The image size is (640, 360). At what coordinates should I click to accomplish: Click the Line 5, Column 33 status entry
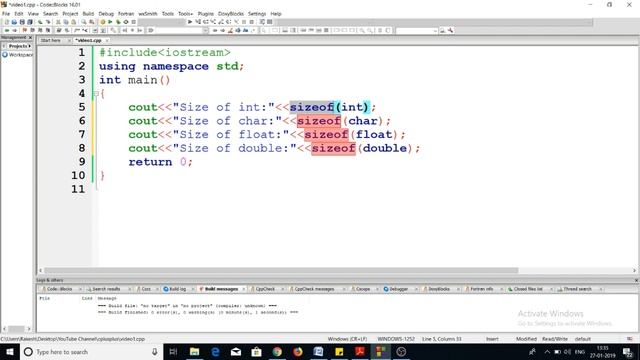[442, 339]
